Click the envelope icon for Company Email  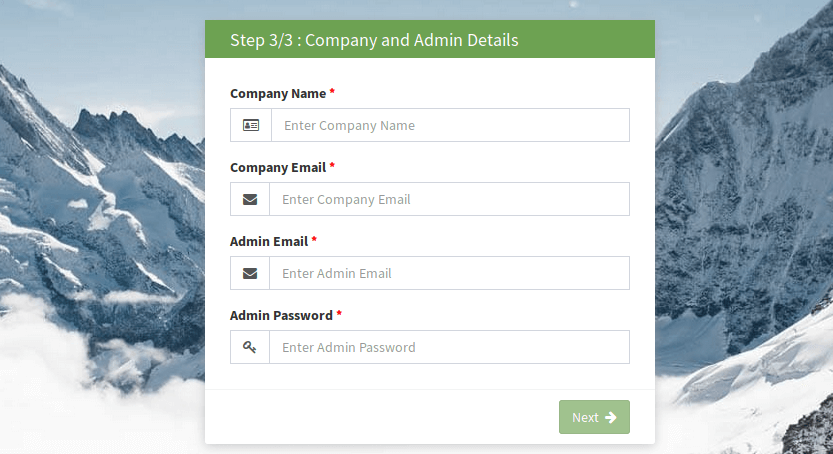coord(250,199)
